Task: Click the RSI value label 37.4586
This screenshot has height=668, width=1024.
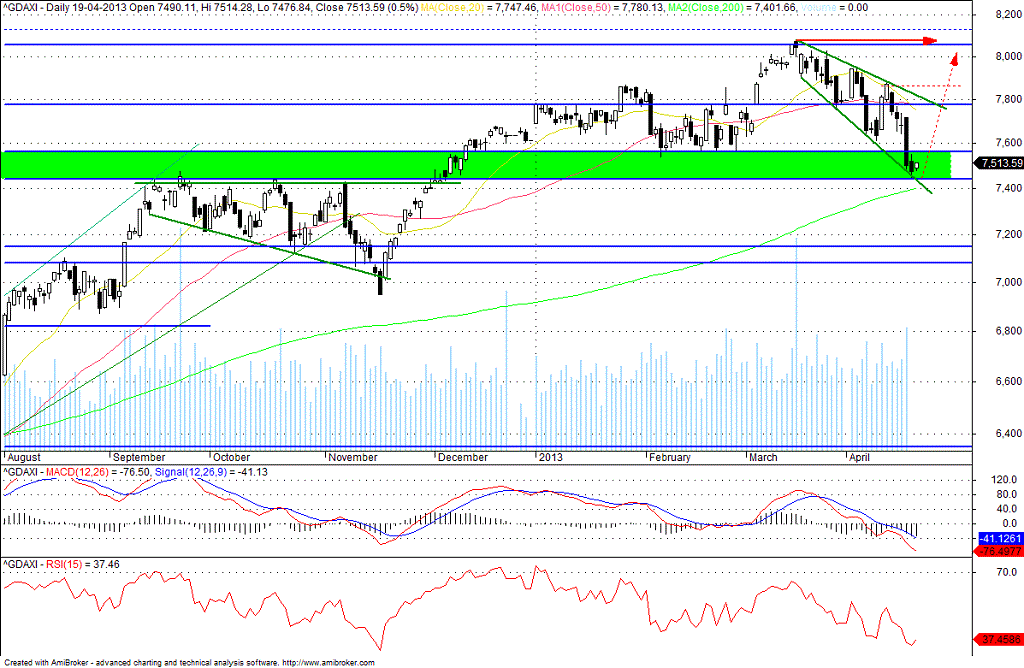Action: pyautogui.click(x=999, y=639)
